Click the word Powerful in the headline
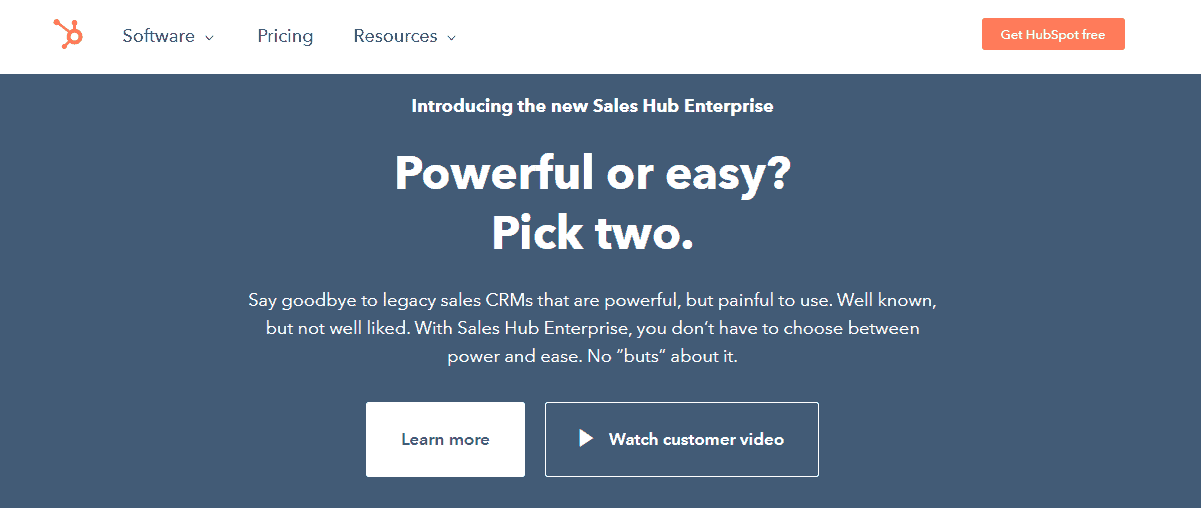Viewport: 1201px width, 508px height. tap(494, 172)
